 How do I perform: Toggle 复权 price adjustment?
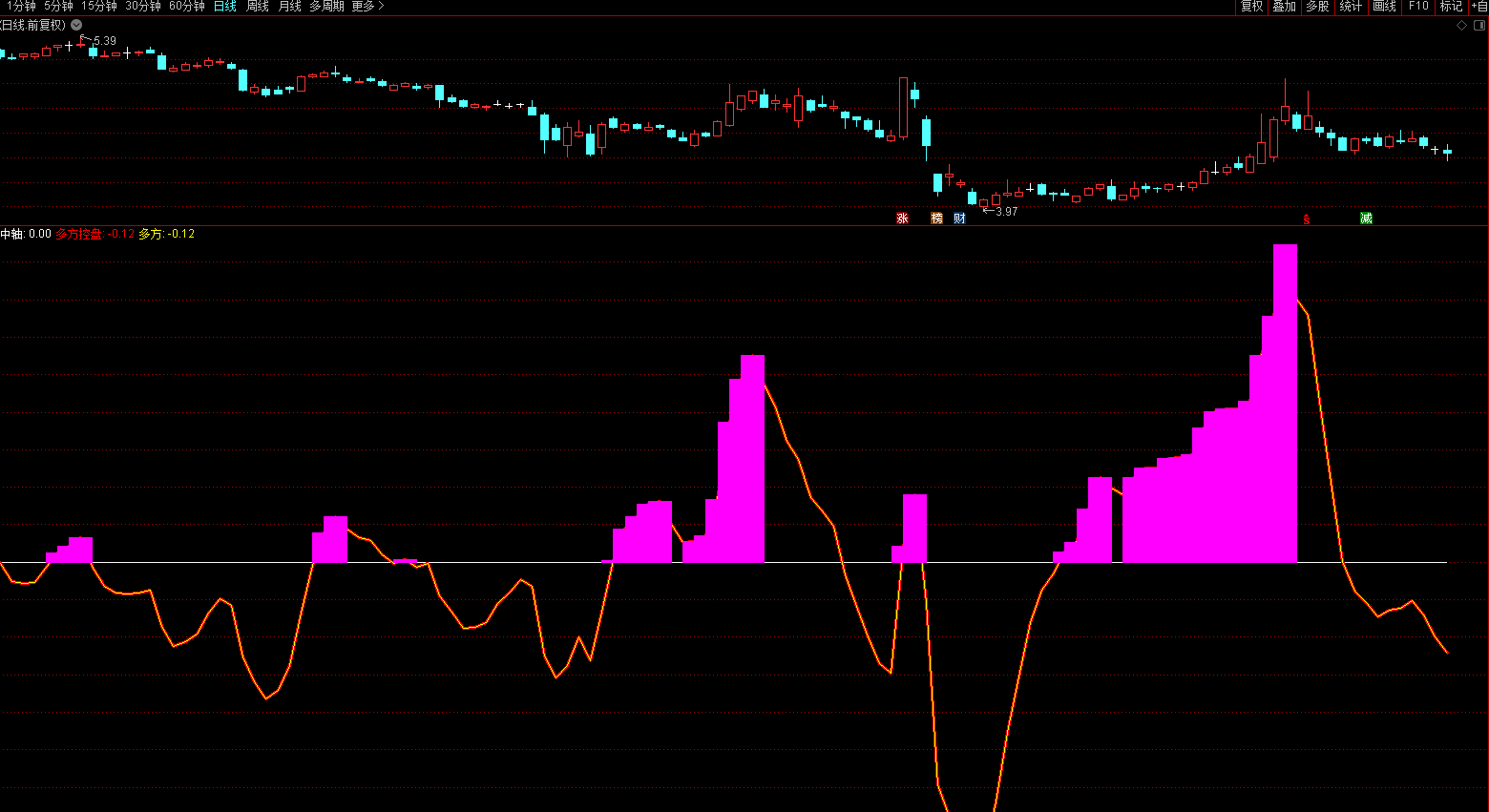pyautogui.click(x=1251, y=7)
